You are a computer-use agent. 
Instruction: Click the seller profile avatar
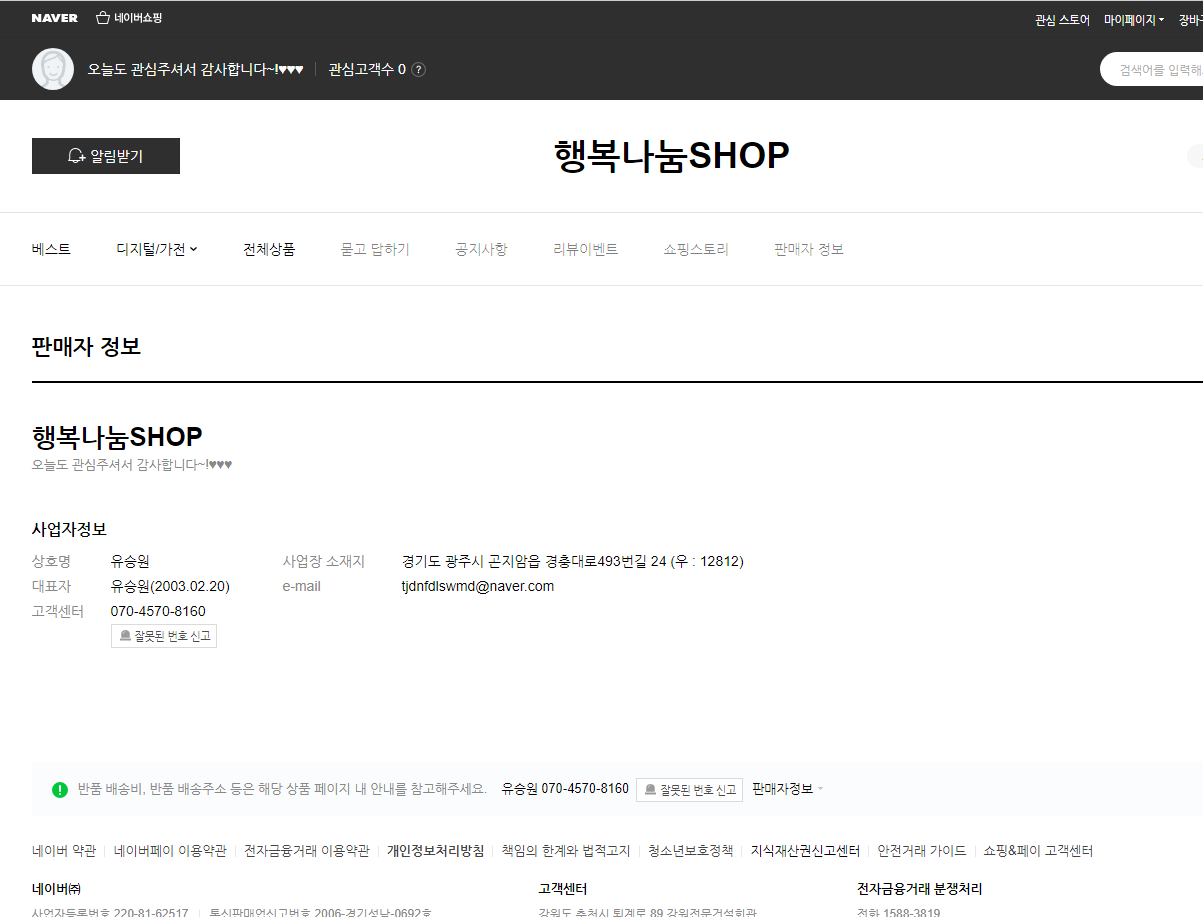point(53,69)
